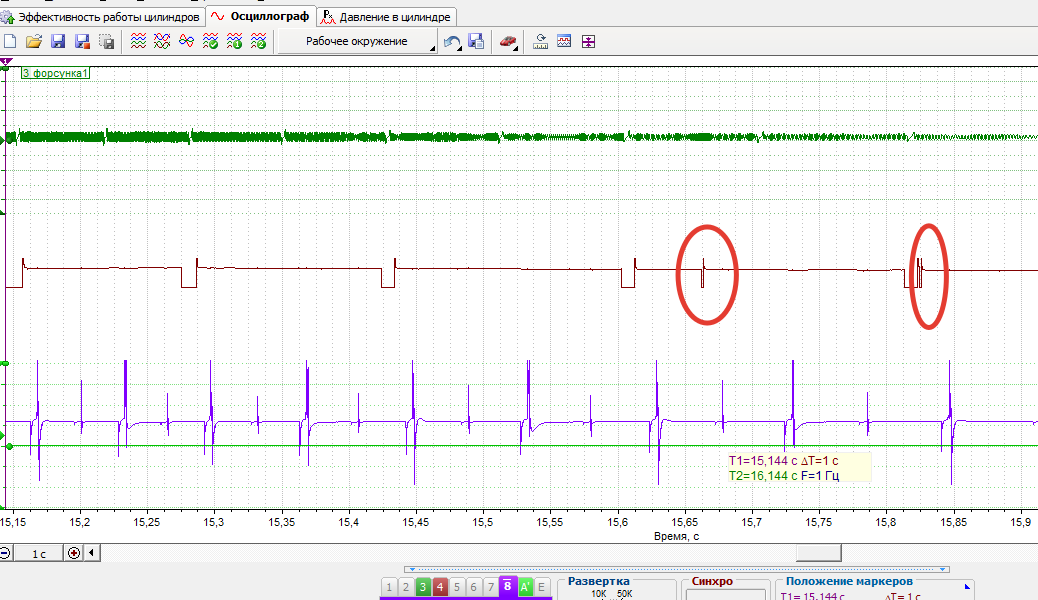The width and height of the screenshot is (1038, 600).
Task: Open the undo arrow dropdown
Action: click(458, 48)
